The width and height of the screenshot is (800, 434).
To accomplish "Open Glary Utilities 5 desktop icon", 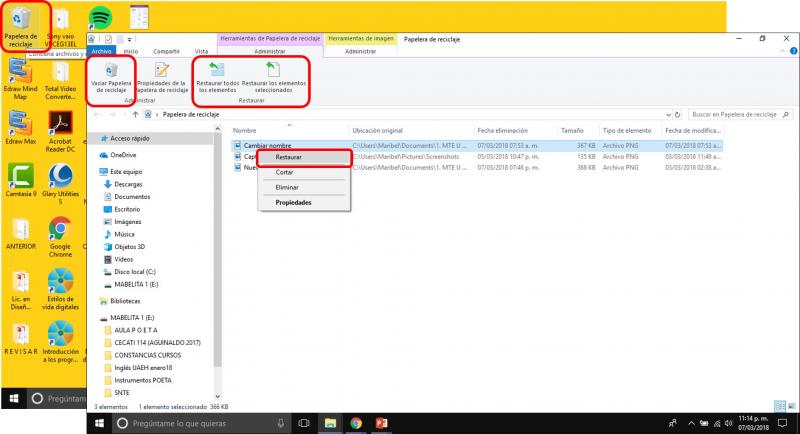I will [x=60, y=184].
